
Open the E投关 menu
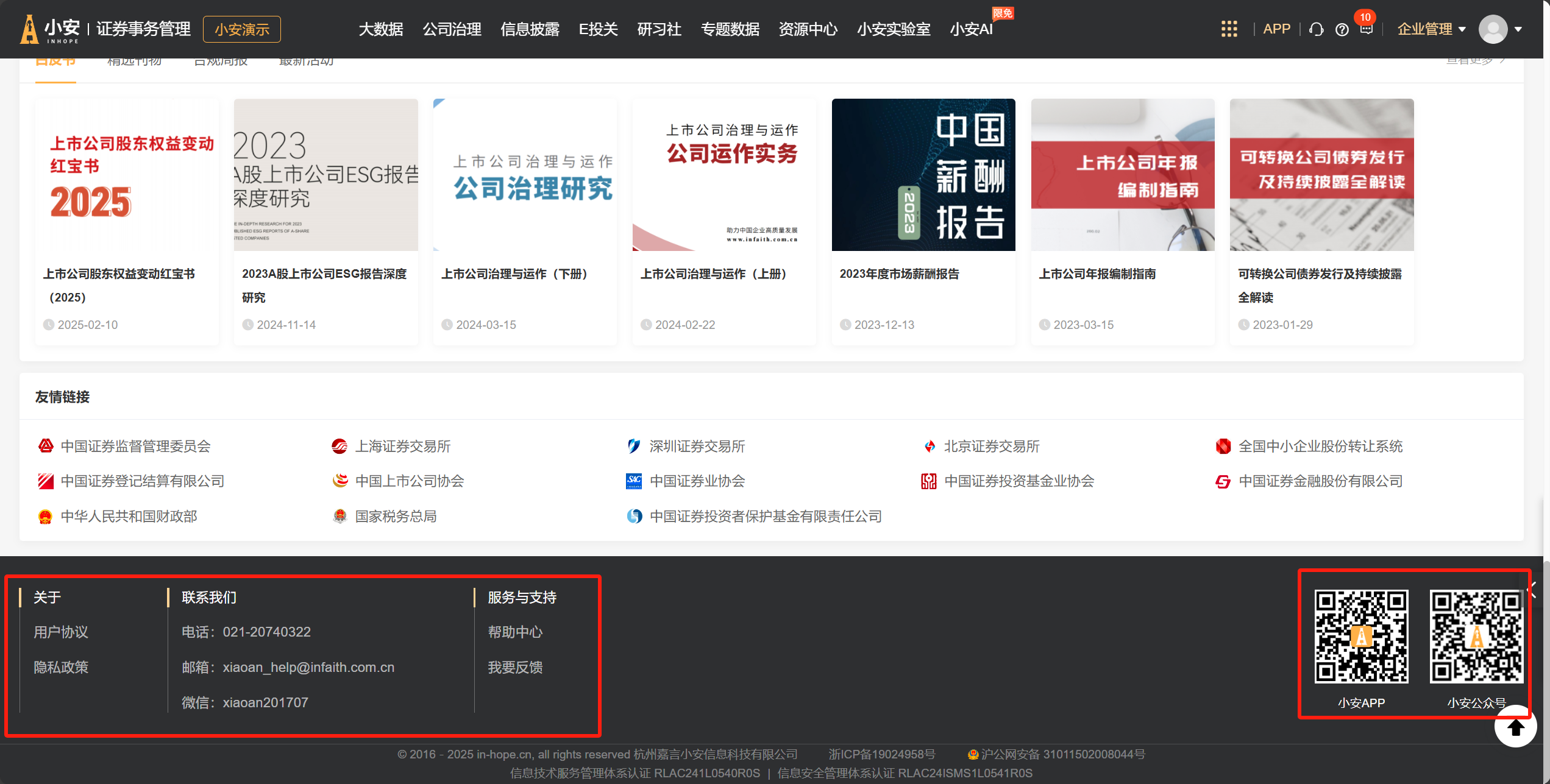pos(598,29)
